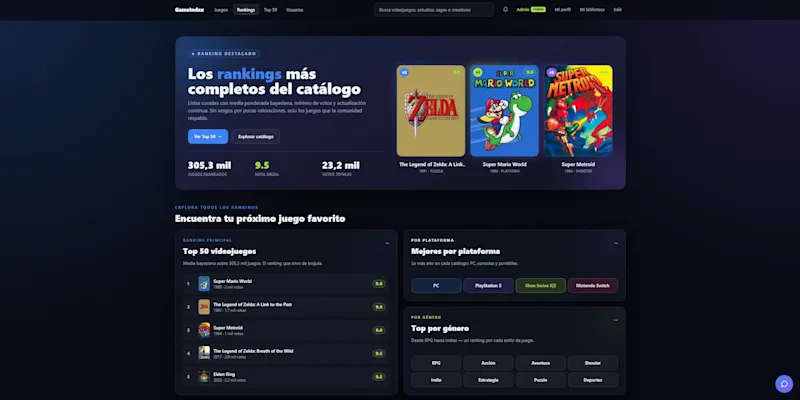Open the Elden Ring list thumbnail
Screen dimensions: 800x400
(x=204, y=377)
